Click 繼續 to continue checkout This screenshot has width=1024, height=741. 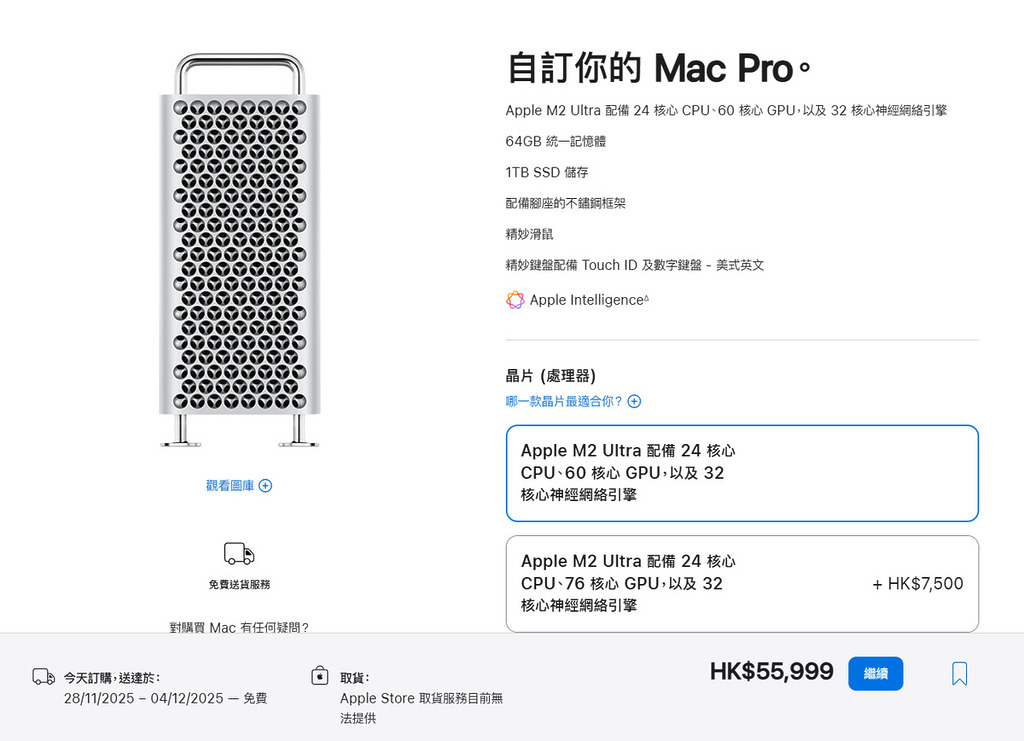tap(875, 673)
